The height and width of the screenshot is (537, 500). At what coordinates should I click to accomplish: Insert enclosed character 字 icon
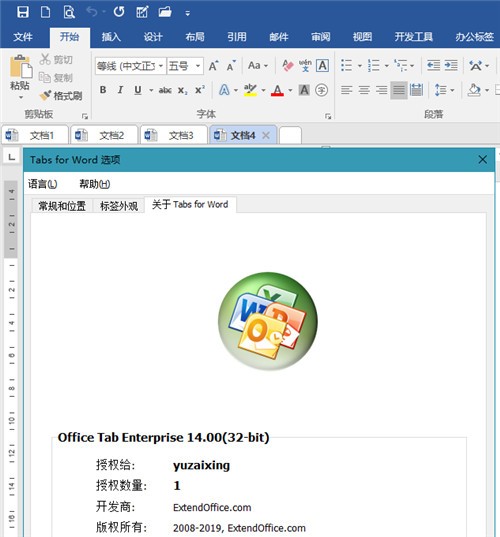pos(321,90)
